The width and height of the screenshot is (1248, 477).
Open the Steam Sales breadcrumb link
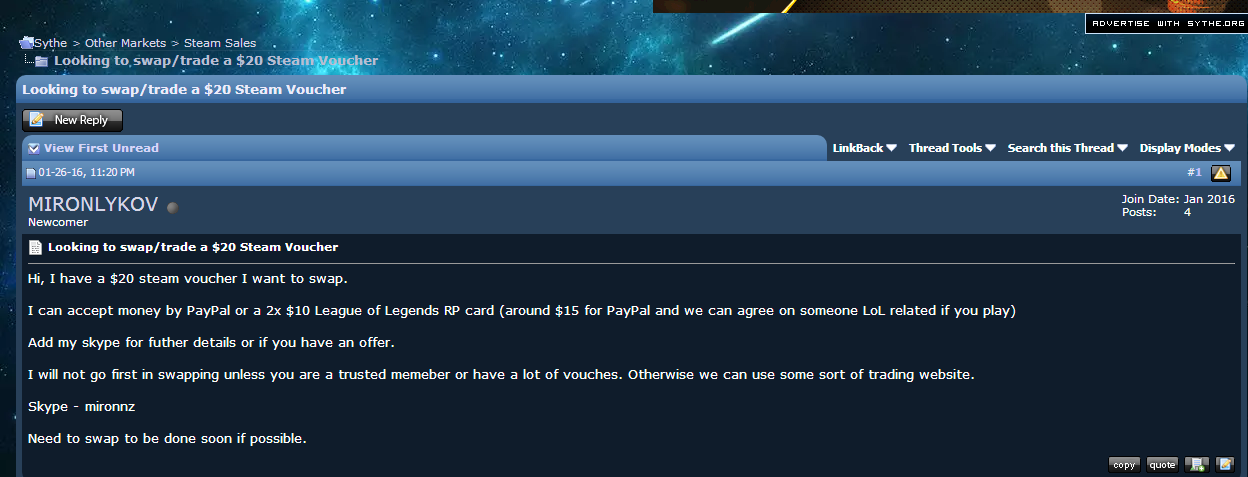[x=220, y=43]
